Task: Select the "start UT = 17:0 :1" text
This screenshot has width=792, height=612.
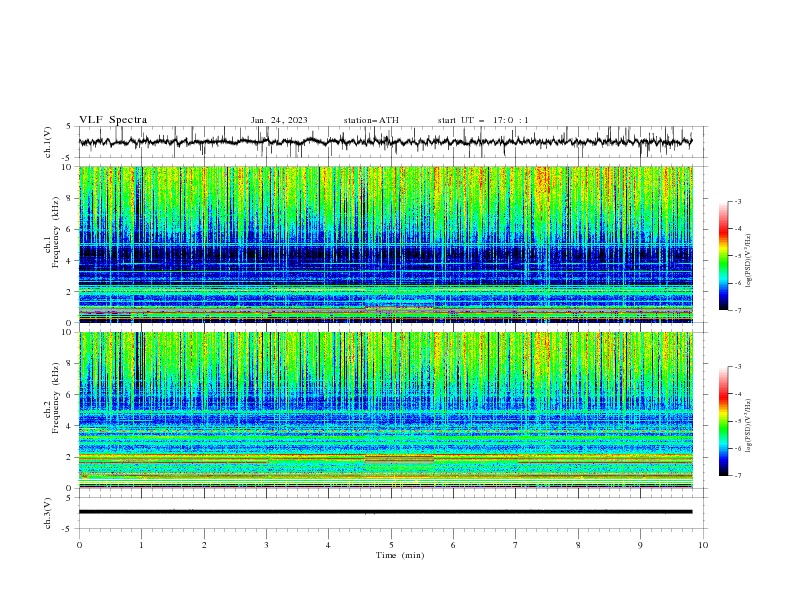Action: [x=483, y=120]
